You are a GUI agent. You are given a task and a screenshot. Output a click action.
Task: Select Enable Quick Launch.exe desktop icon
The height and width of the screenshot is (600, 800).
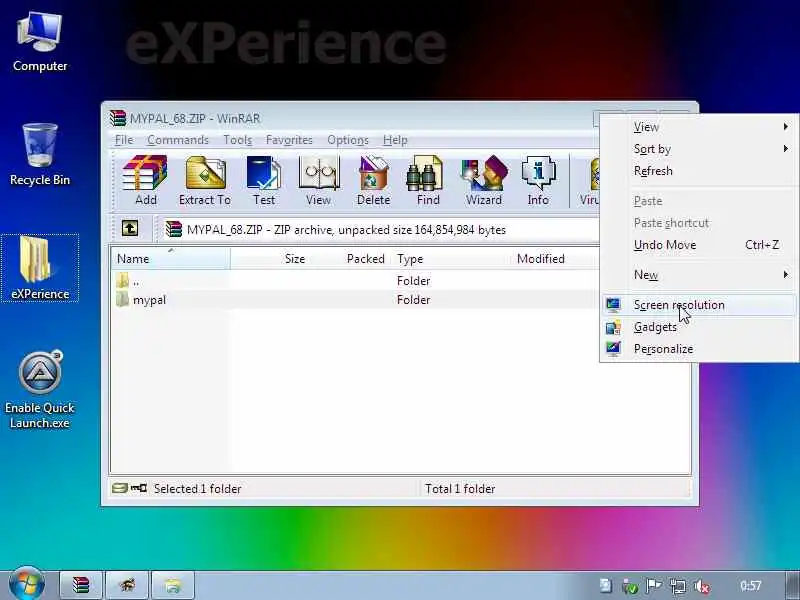[40, 390]
